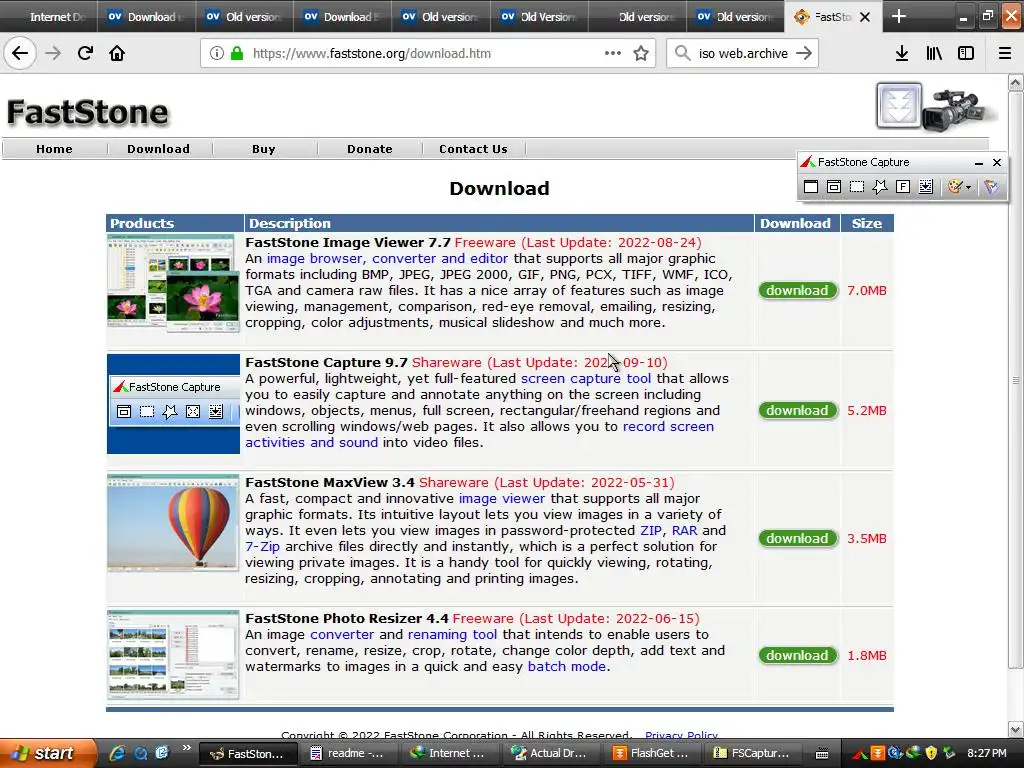Toggle the browser sidebar icon

(966, 54)
